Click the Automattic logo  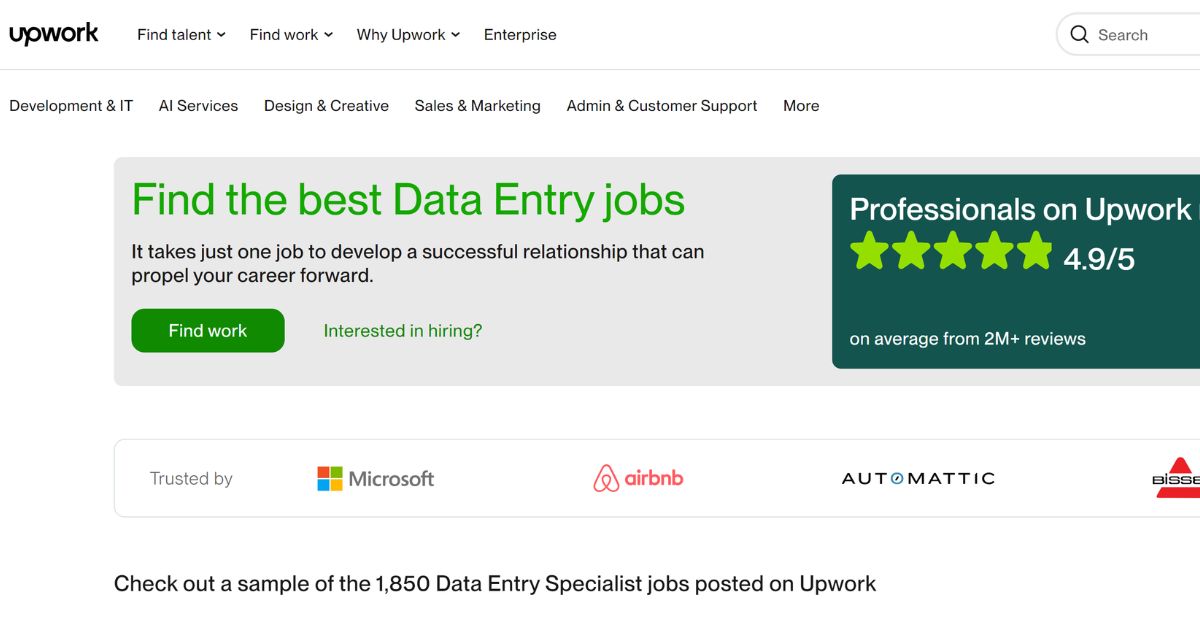click(917, 478)
